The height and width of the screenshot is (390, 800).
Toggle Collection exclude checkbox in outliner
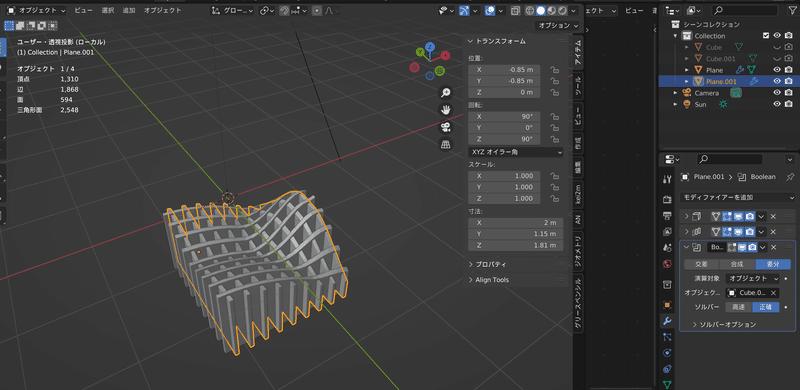[x=766, y=36]
